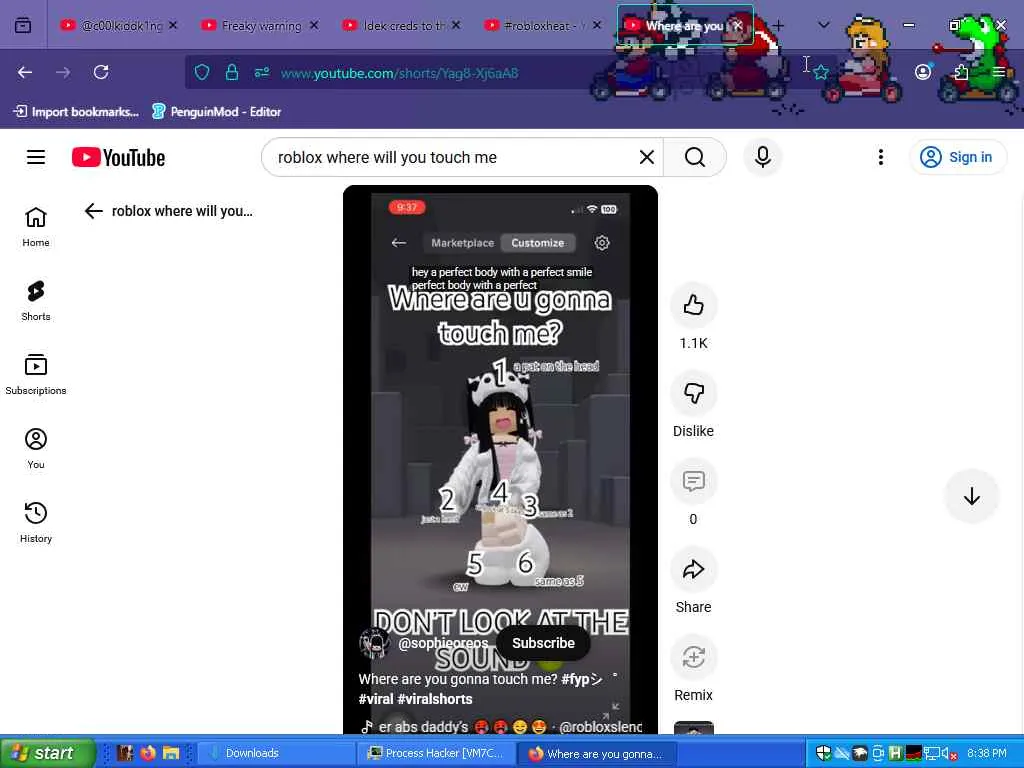Viewport: 1024px width, 768px height.
Task: Launch Firefox from quick launch
Action: pyautogui.click(x=148, y=753)
